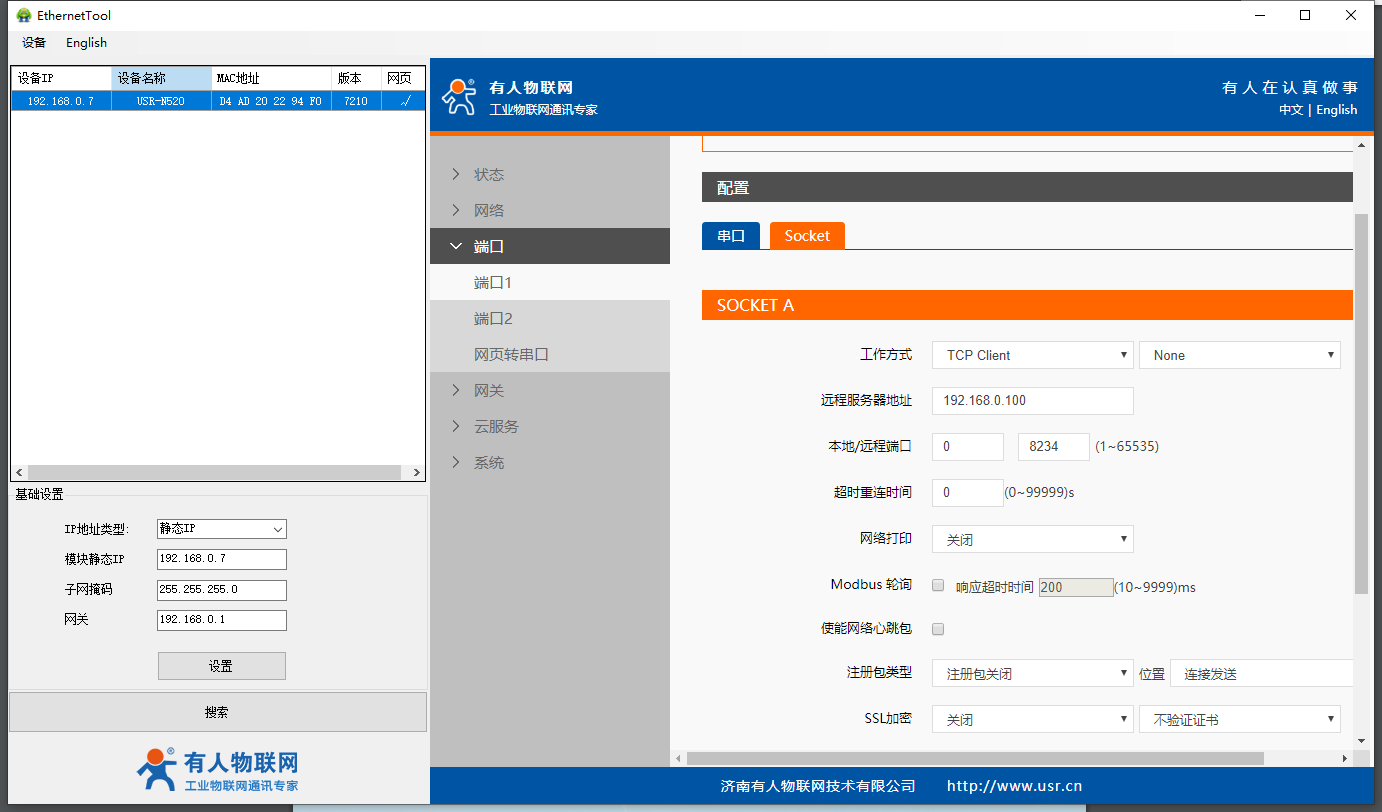This screenshot has width=1382, height=812.
Task: Open the 工作方式 TCP Client dropdown
Action: [1032, 355]
